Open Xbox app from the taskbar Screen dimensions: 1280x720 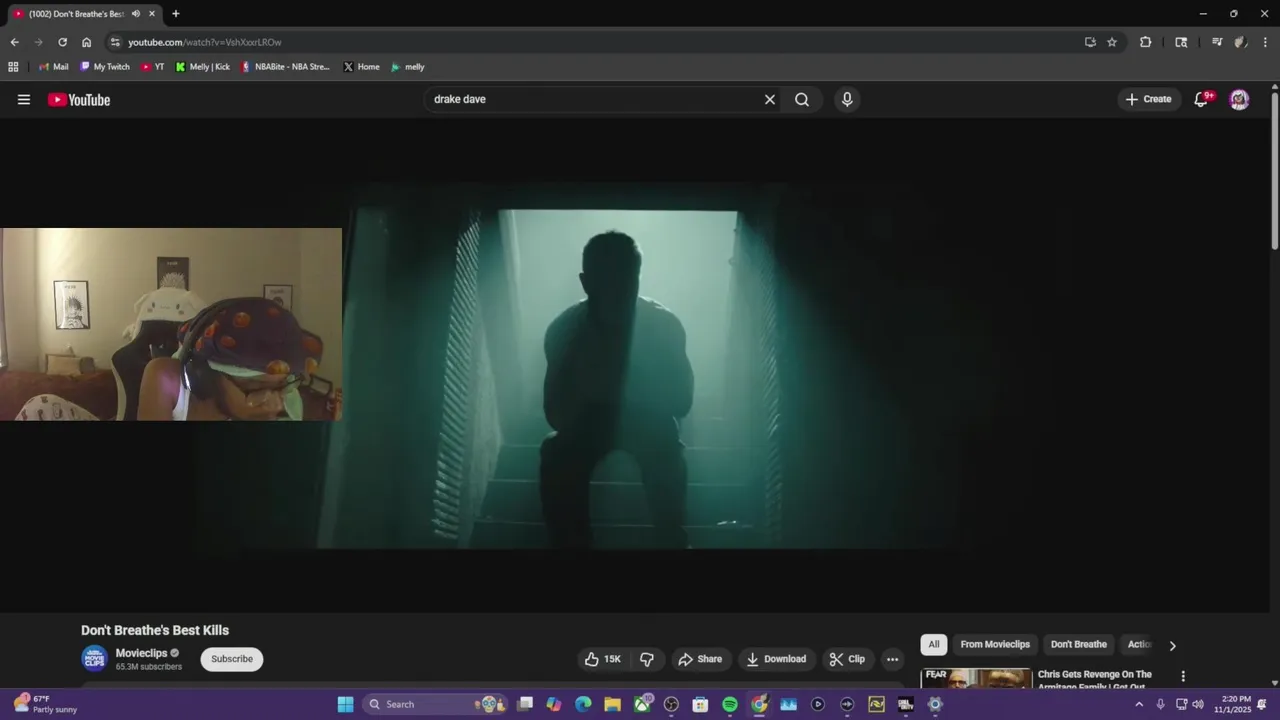tap(642, 704)
